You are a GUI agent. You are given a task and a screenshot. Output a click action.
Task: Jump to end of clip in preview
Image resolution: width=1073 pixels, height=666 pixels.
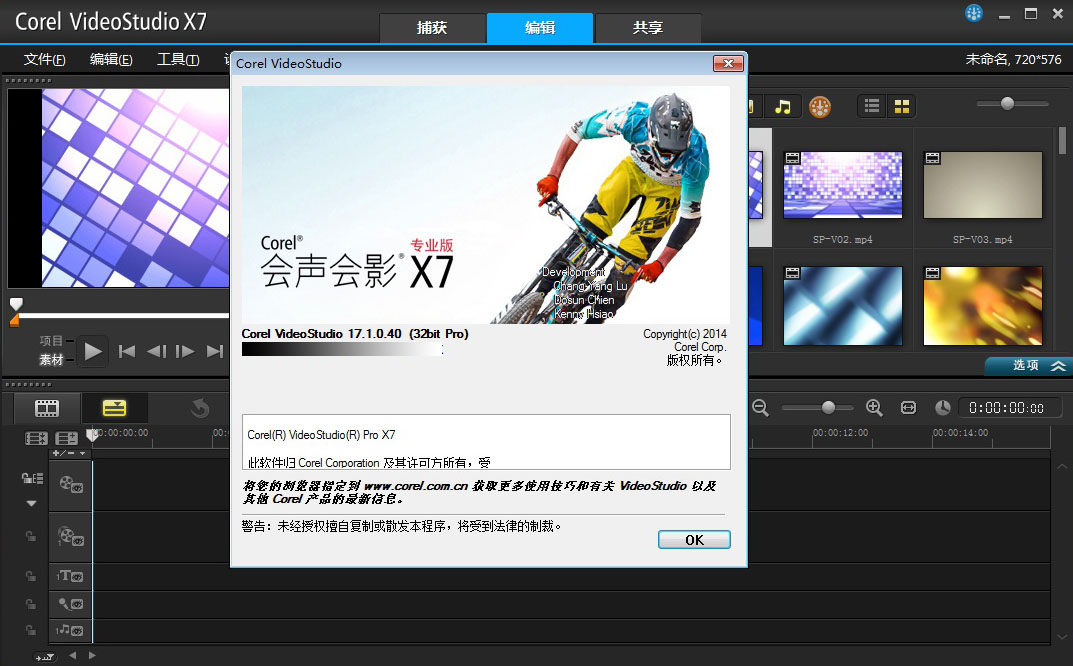[x=215, y=352]
